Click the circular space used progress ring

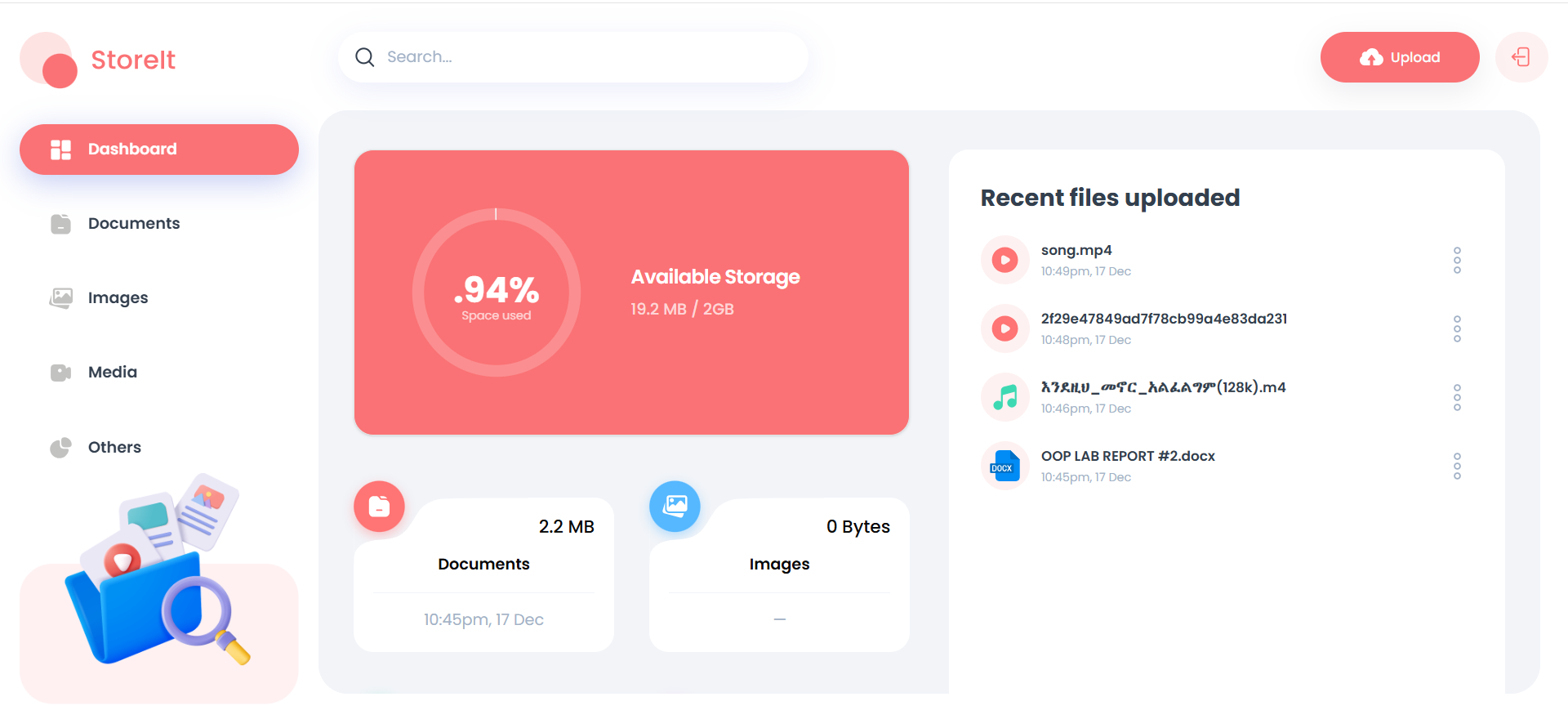tap(497, 293)
